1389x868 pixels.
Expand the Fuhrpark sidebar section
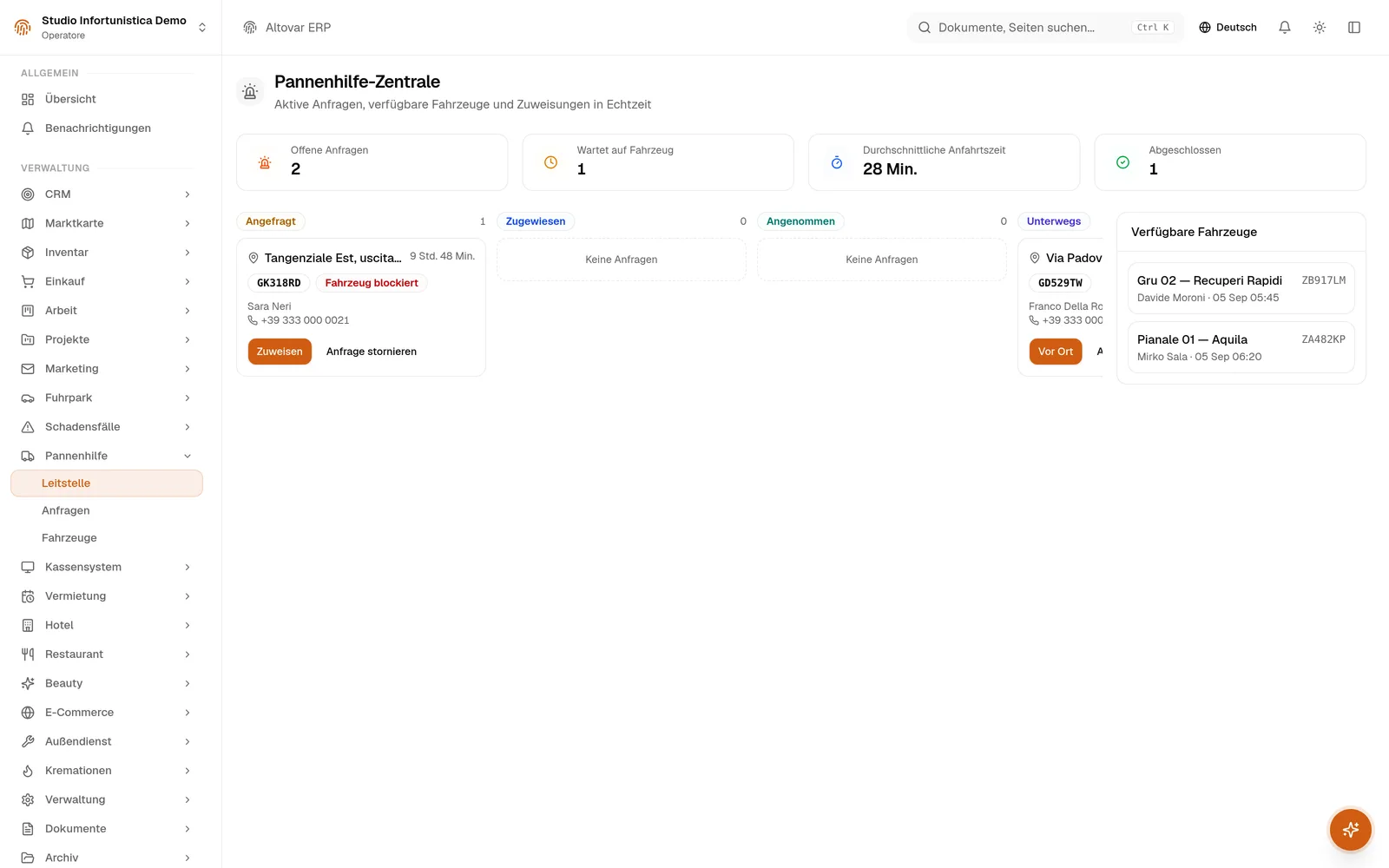coord(108,398)
